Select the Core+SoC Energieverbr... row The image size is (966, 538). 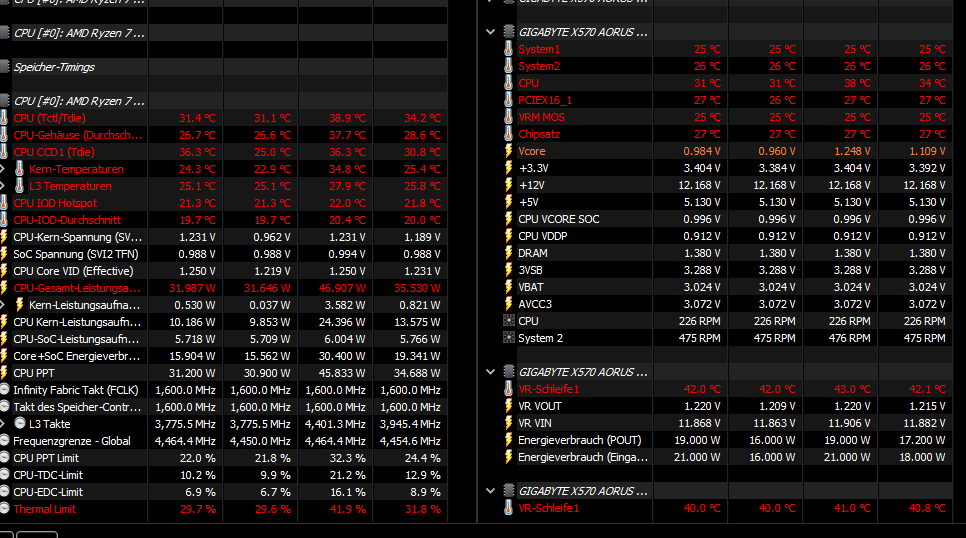coord(224,356)
